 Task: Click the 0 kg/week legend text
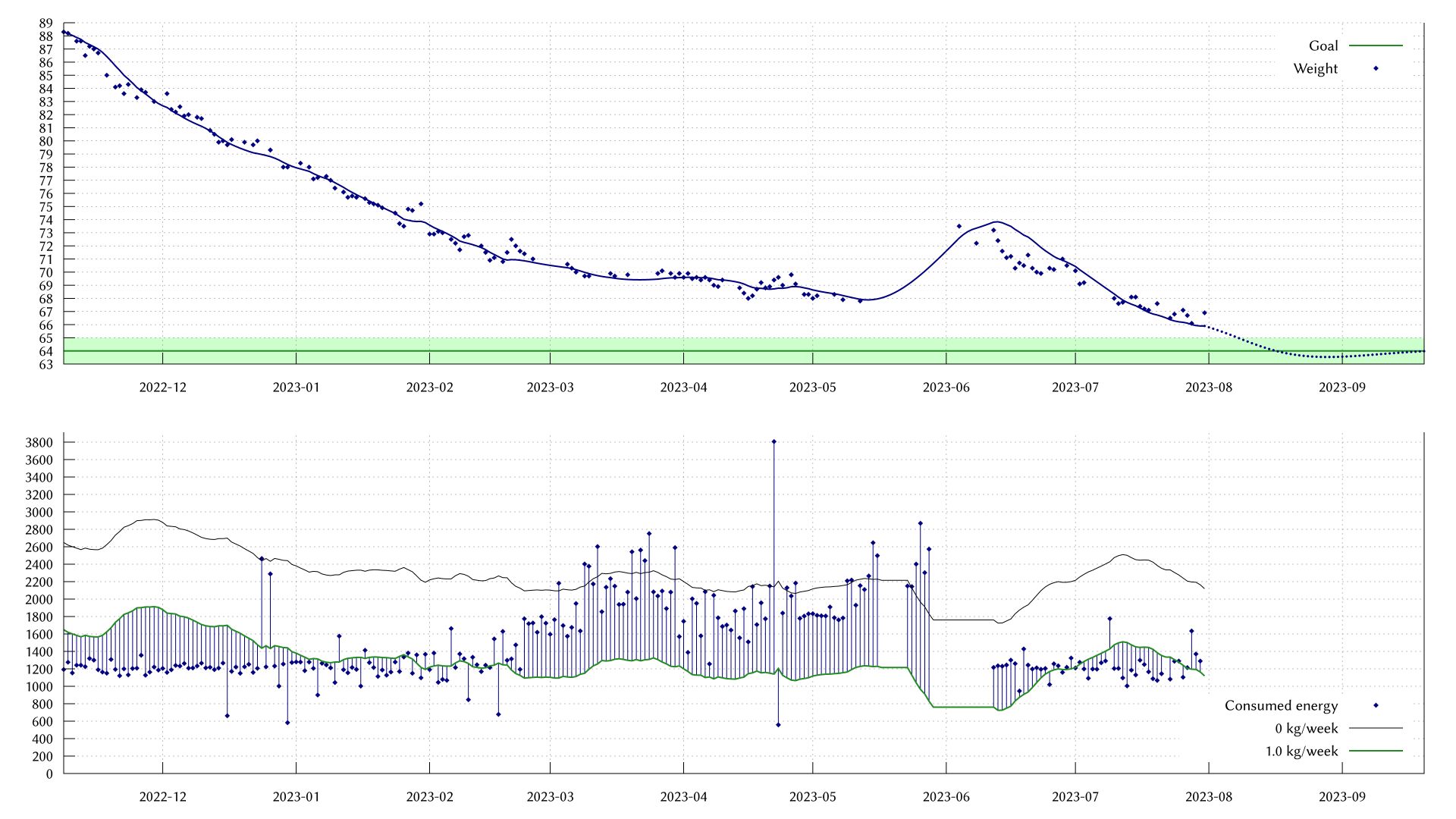[1308, 728]
